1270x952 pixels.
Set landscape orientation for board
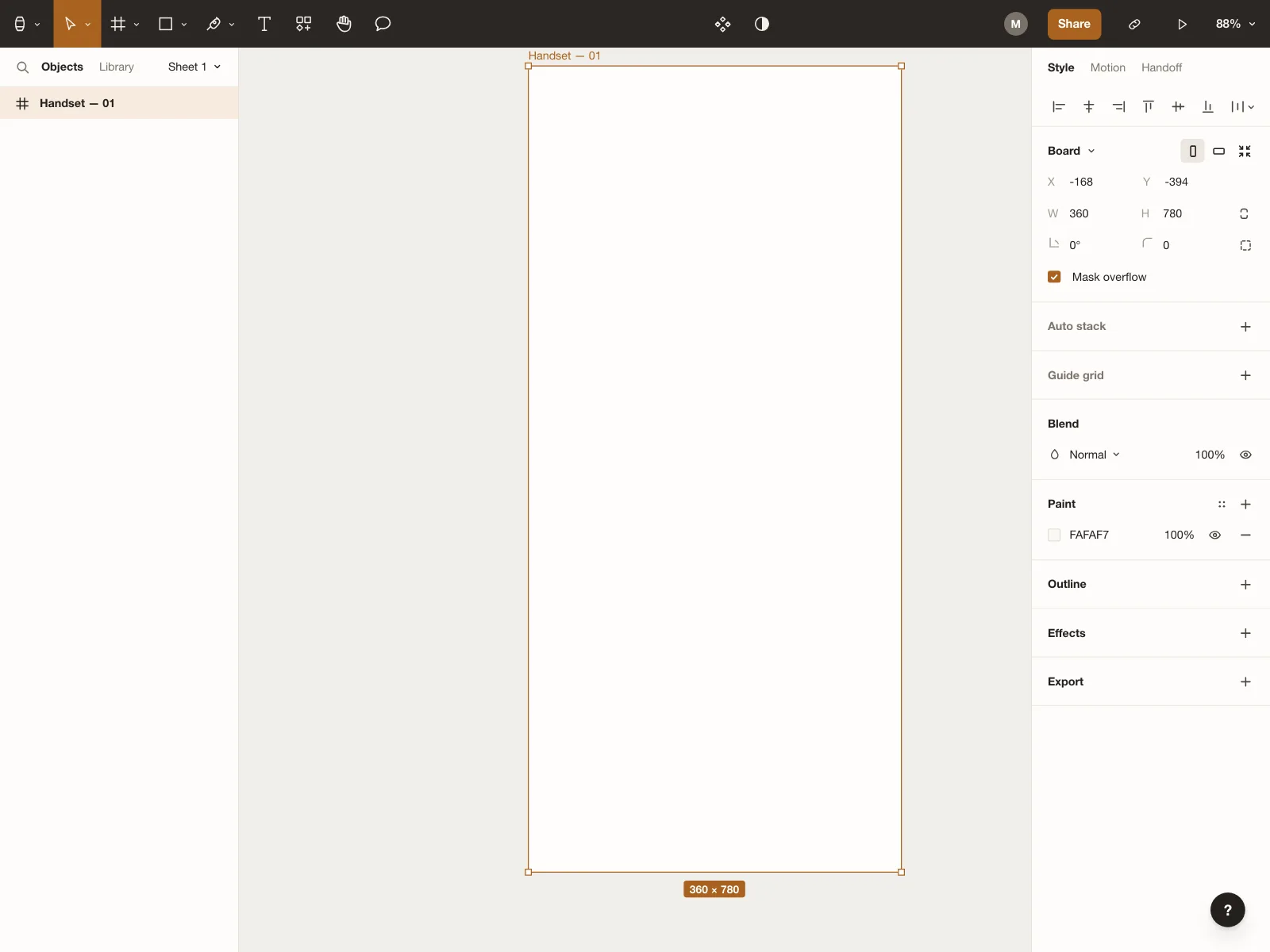point(1218,151)
